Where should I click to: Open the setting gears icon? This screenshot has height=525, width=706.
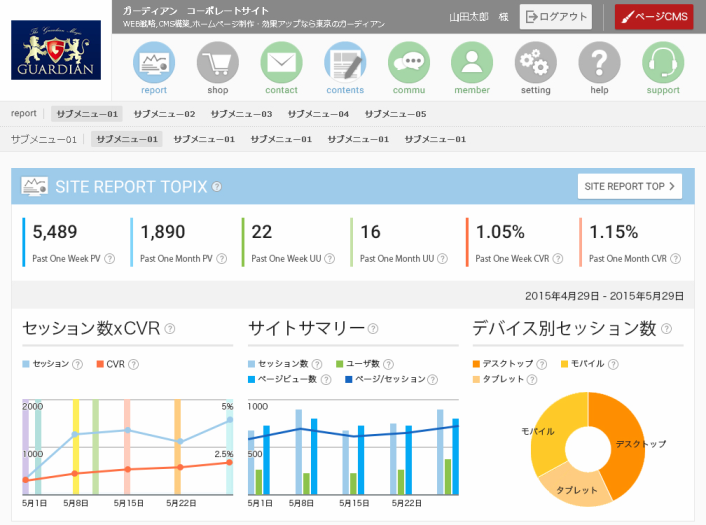coord(536,63)
